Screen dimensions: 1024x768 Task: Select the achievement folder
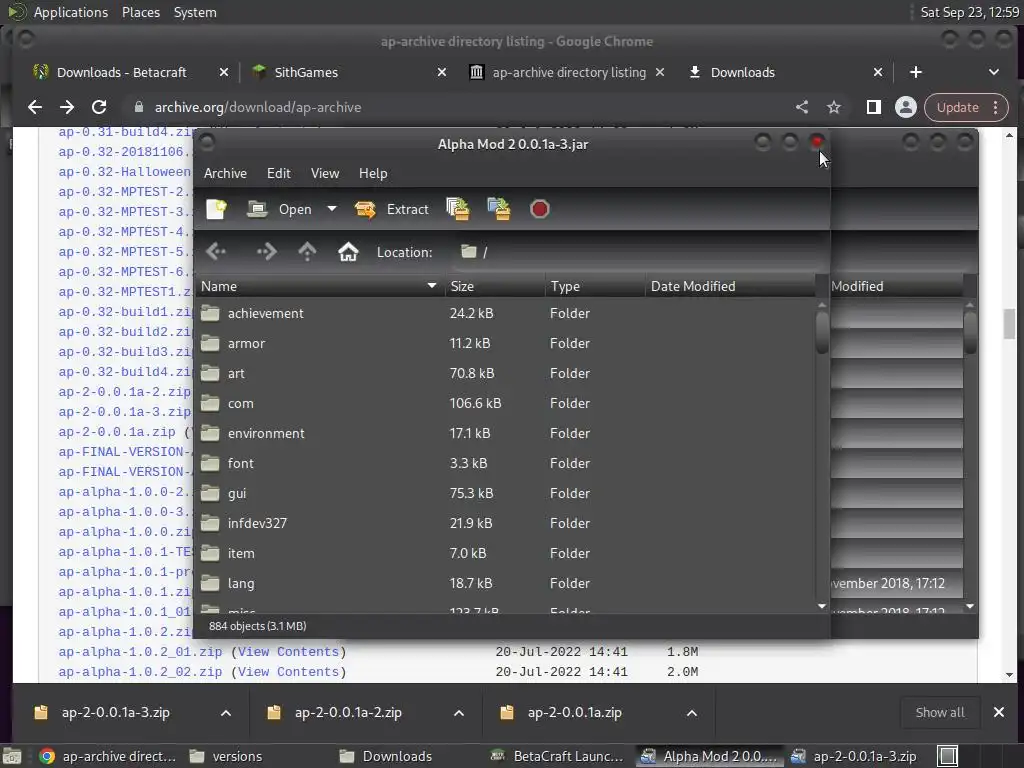point(505,313)
